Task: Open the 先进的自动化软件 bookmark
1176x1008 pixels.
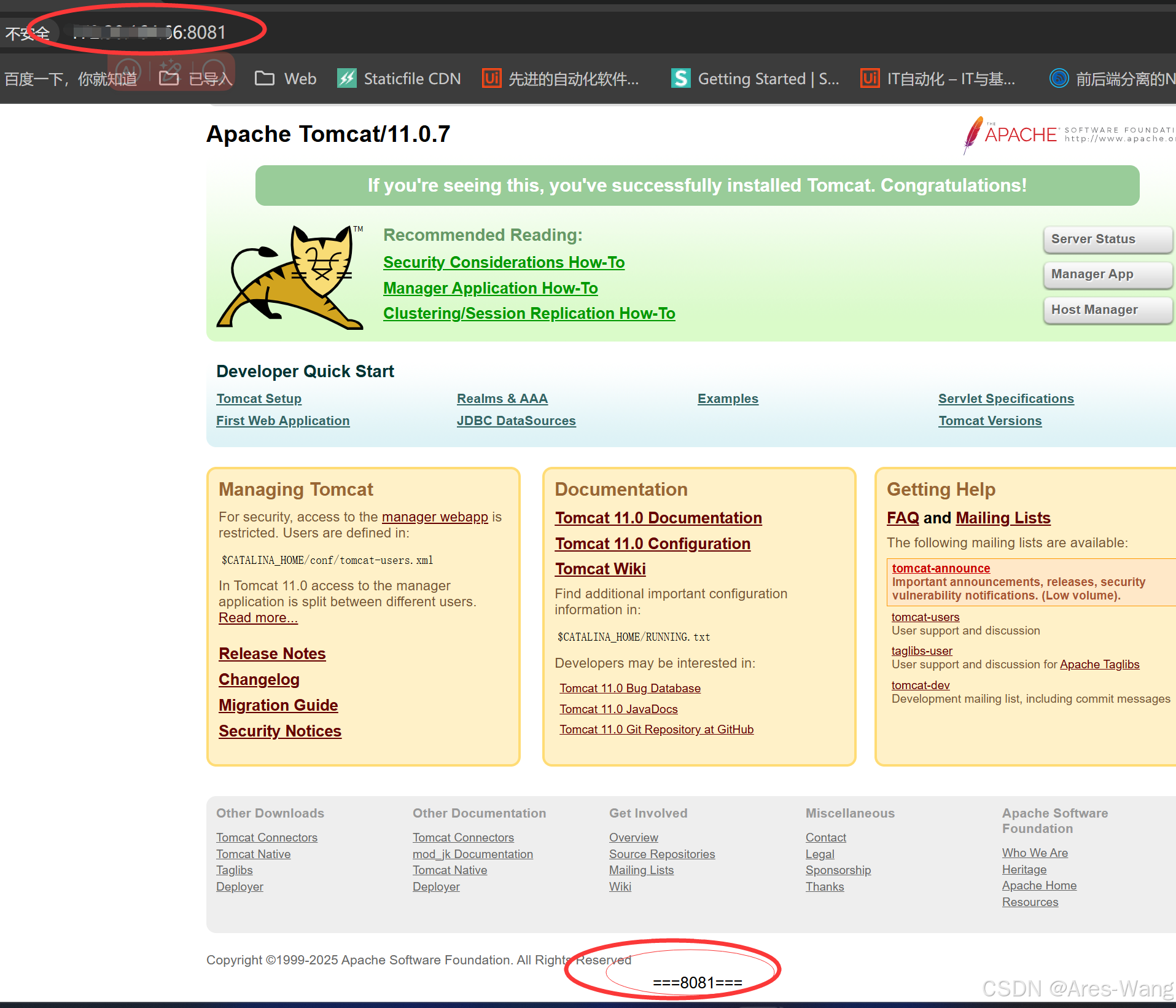Action: [561, 79]
